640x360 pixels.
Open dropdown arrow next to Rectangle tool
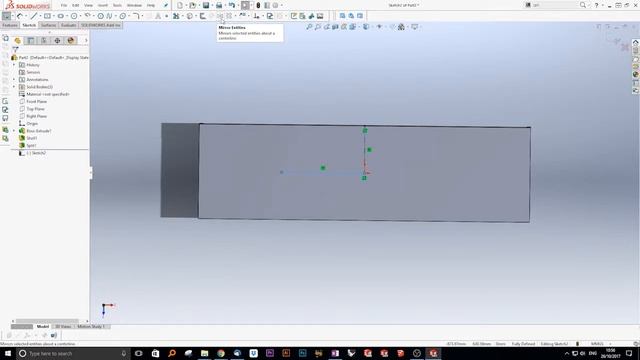click(53, 16)
